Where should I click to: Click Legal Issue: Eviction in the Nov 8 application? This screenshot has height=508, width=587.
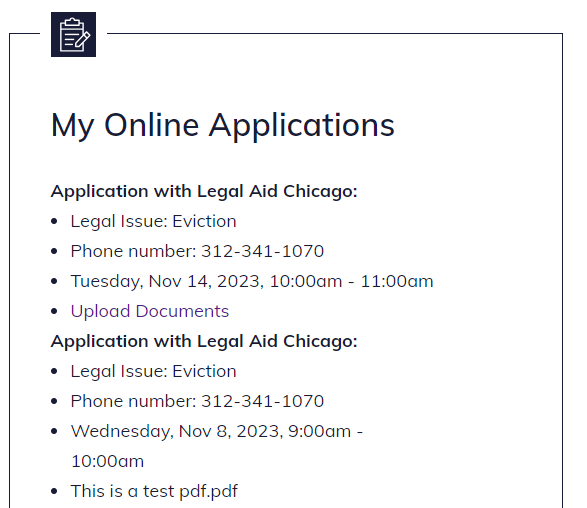153,371
